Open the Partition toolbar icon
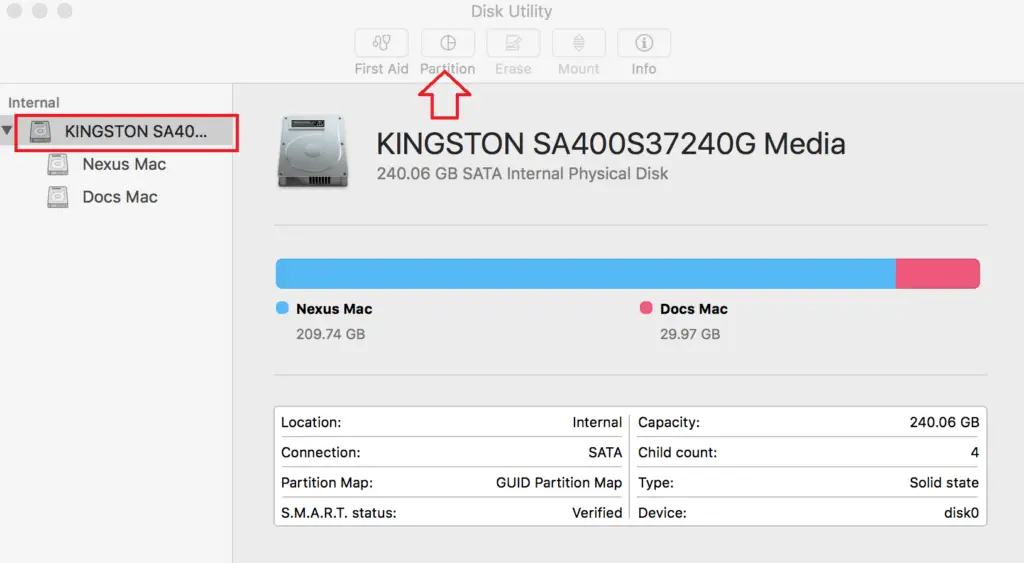Viewport: 1024px width, 563px height. 448,43
